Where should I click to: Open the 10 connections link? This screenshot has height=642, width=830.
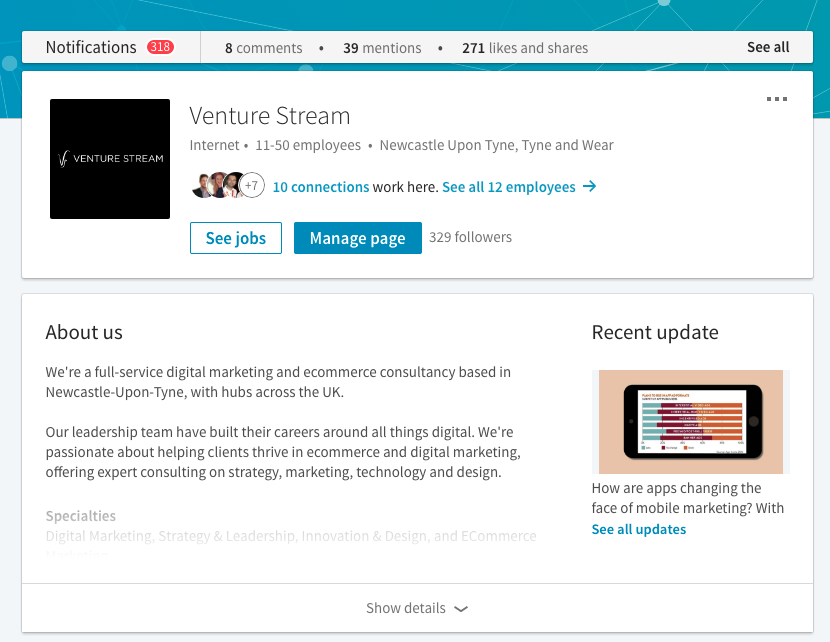[321, 187]
